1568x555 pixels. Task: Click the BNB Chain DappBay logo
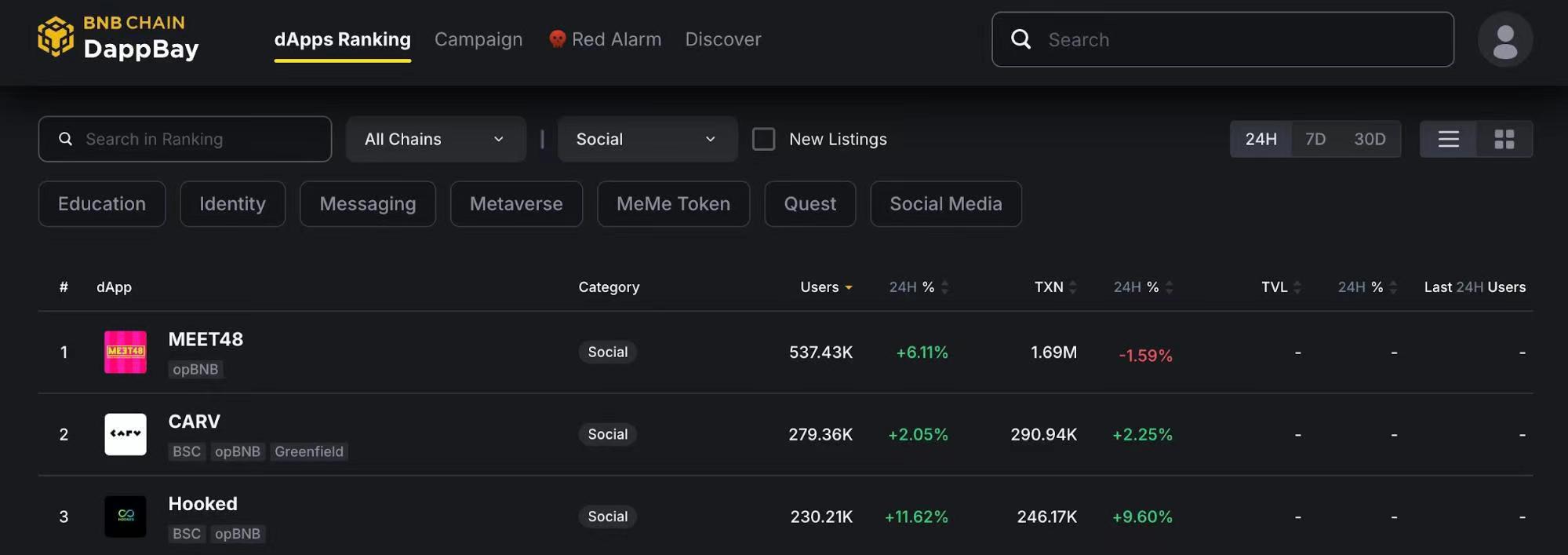(118, 38)
